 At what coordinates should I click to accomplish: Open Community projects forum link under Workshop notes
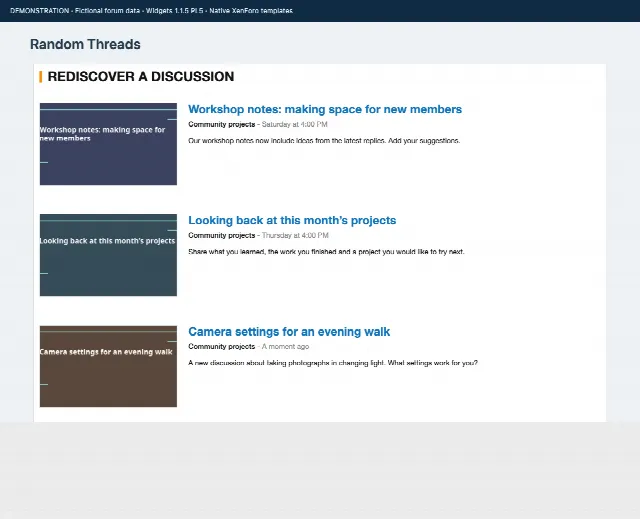[x=222, y=124]
